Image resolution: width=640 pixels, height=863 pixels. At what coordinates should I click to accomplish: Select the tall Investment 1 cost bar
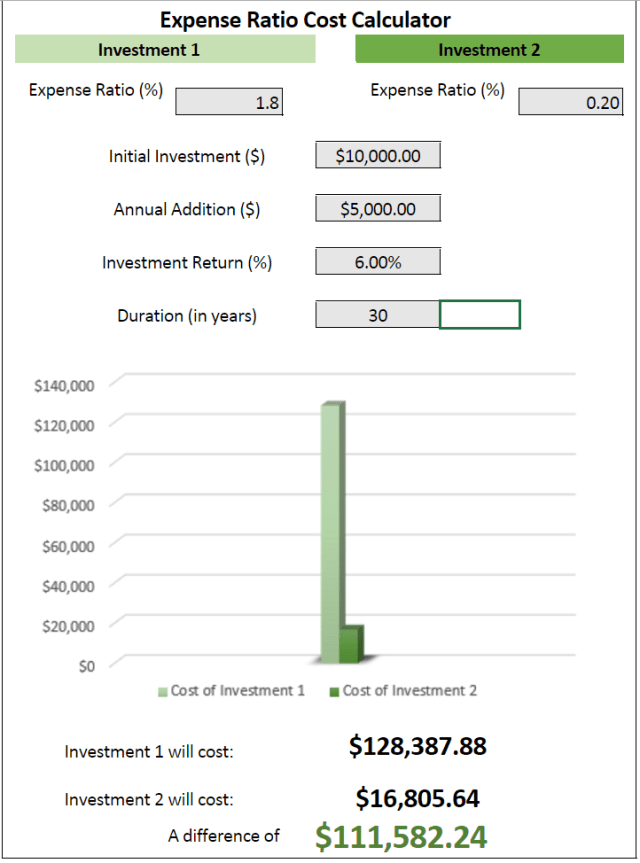click(x=332, y=530)
